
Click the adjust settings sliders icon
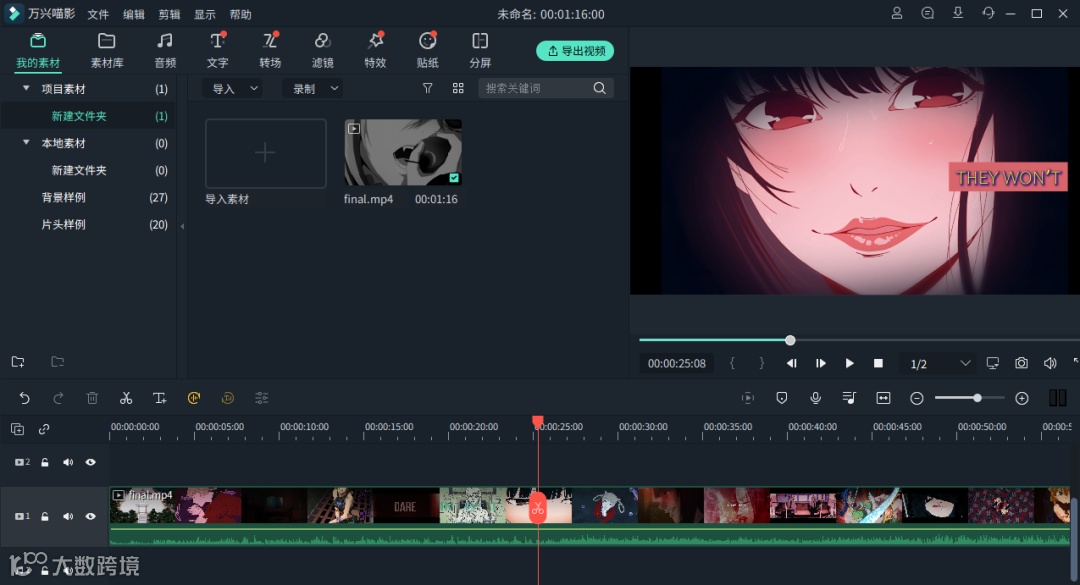click(x=262, y=398)
